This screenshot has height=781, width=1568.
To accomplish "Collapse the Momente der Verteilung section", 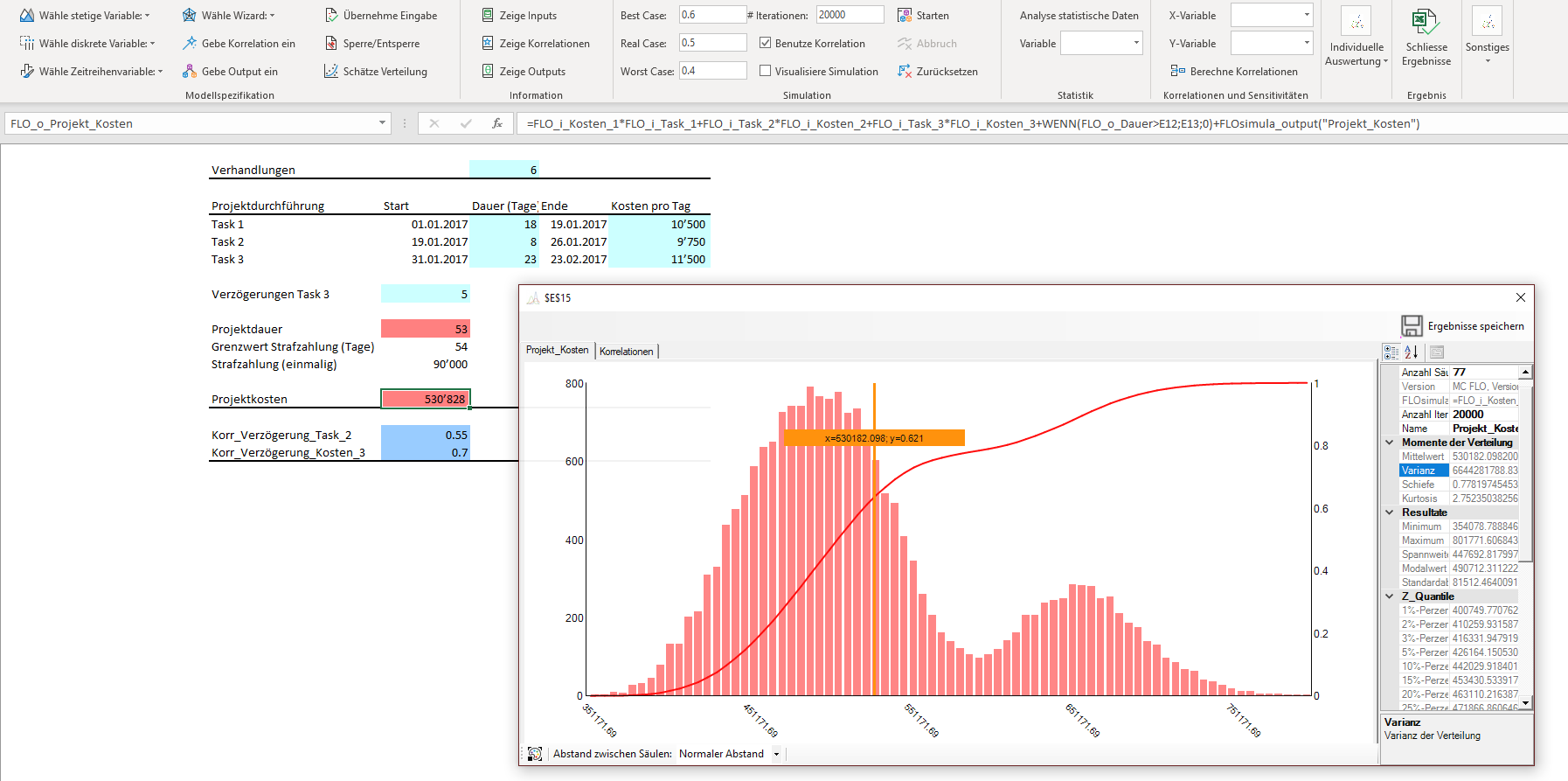I will (1390, 443).
